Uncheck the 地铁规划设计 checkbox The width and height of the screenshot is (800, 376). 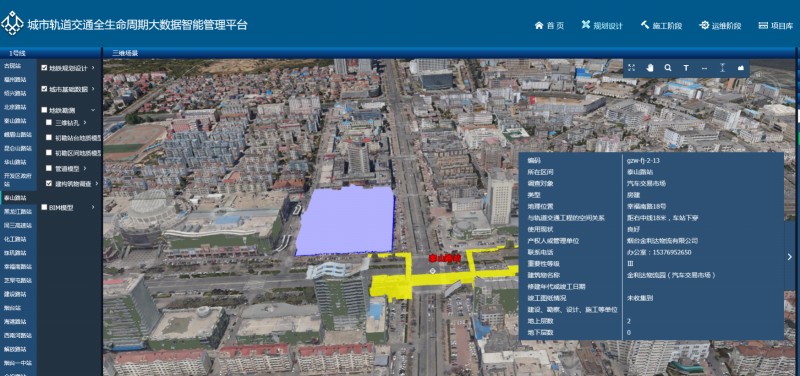pos(44,68)
